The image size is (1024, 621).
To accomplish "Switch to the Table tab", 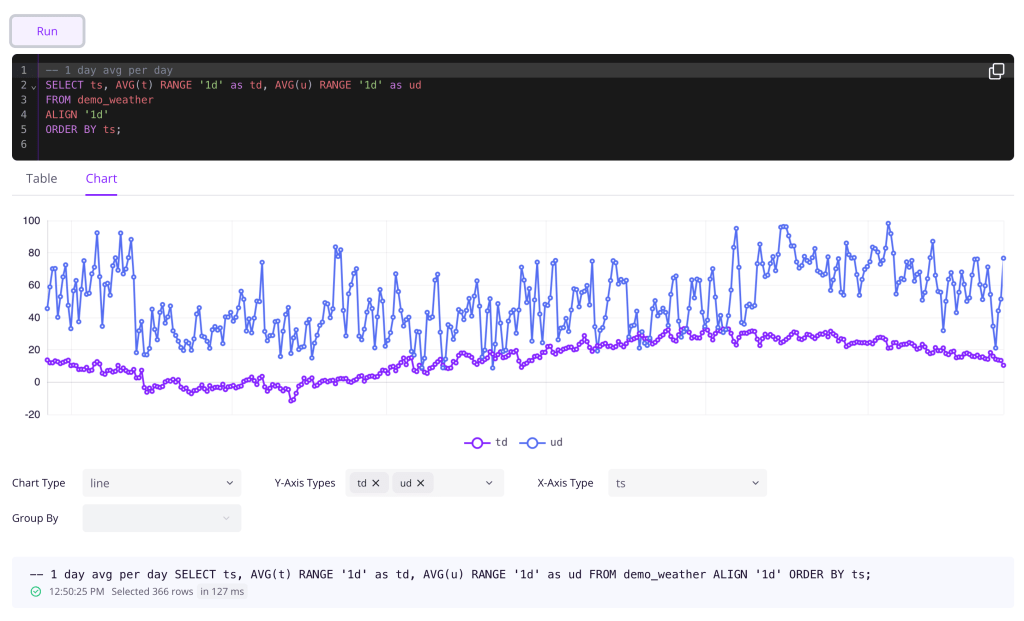I will 41,178.
